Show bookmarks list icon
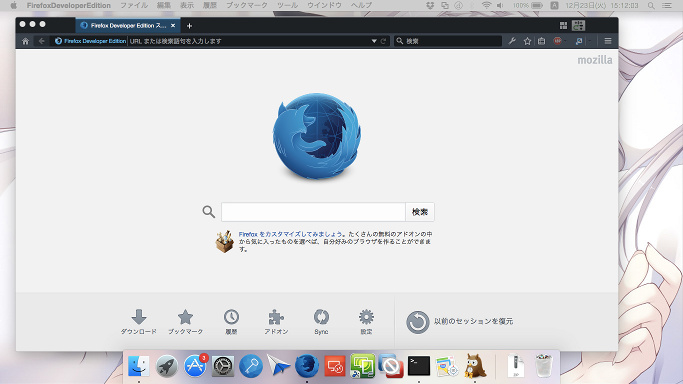683x384 pixels. [x=541, y=41]
